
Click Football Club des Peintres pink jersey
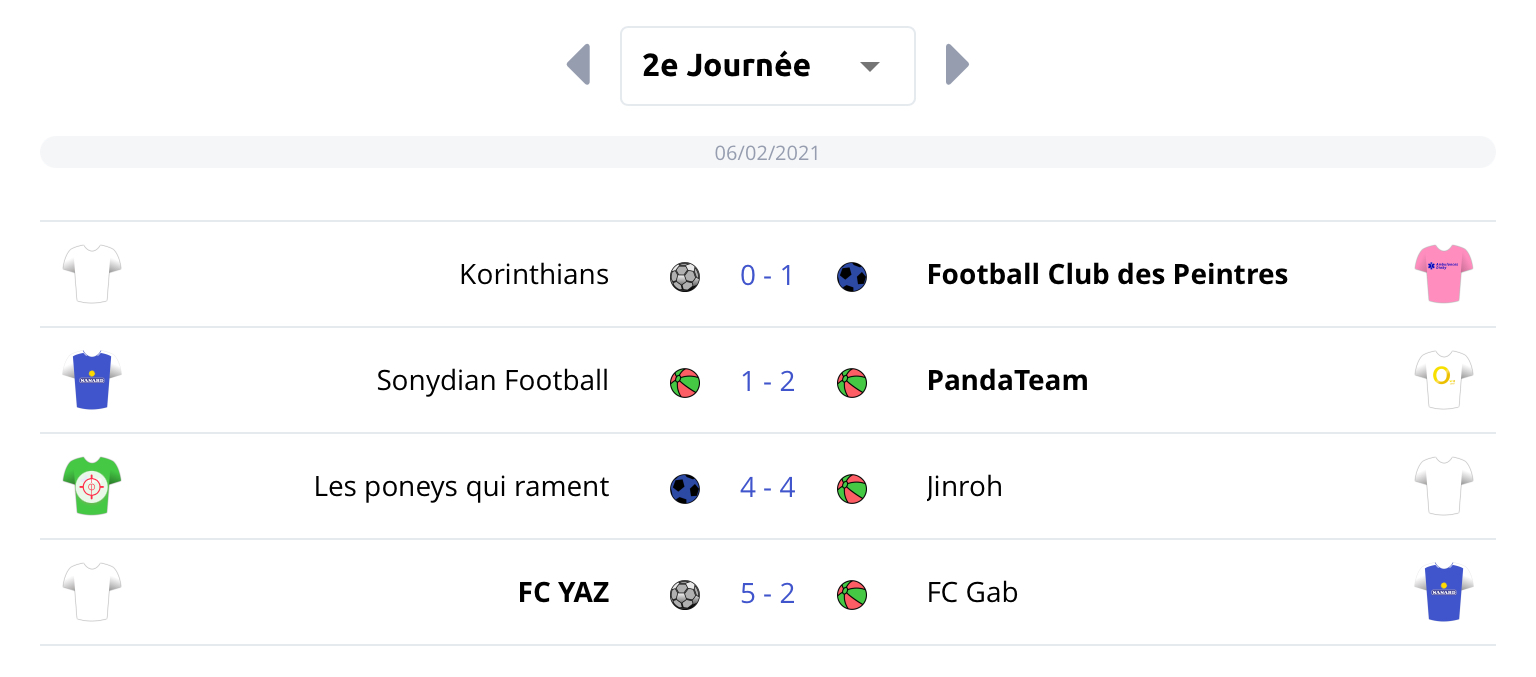[1444, 274]
